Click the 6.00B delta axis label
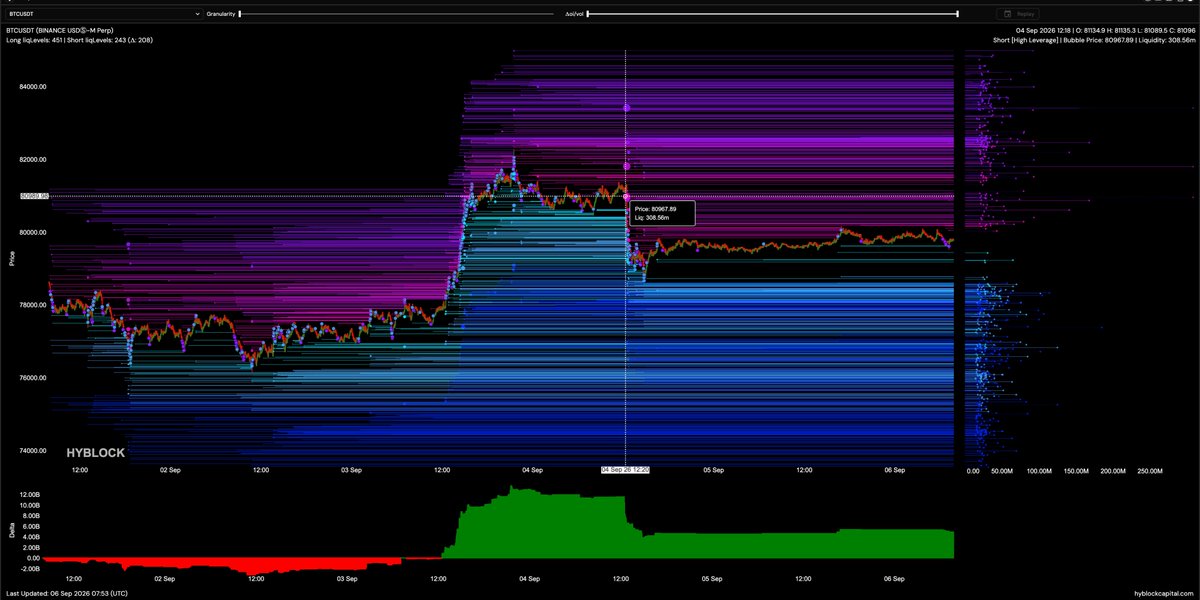This screenshot has width=1200, height=600. 30,526
